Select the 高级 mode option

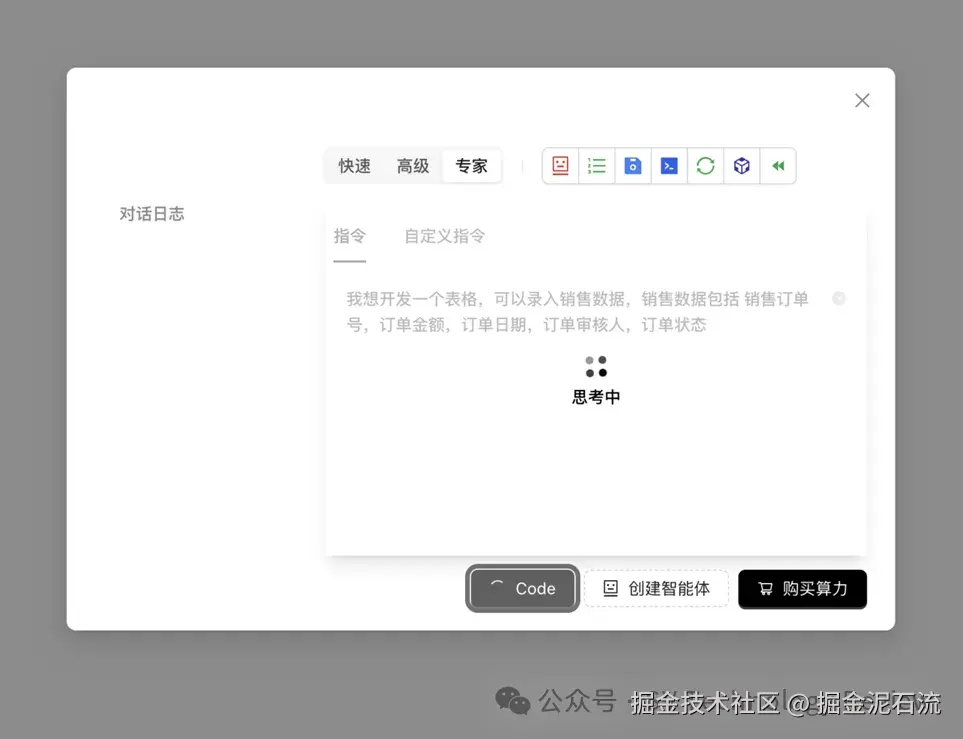[413, 166]
